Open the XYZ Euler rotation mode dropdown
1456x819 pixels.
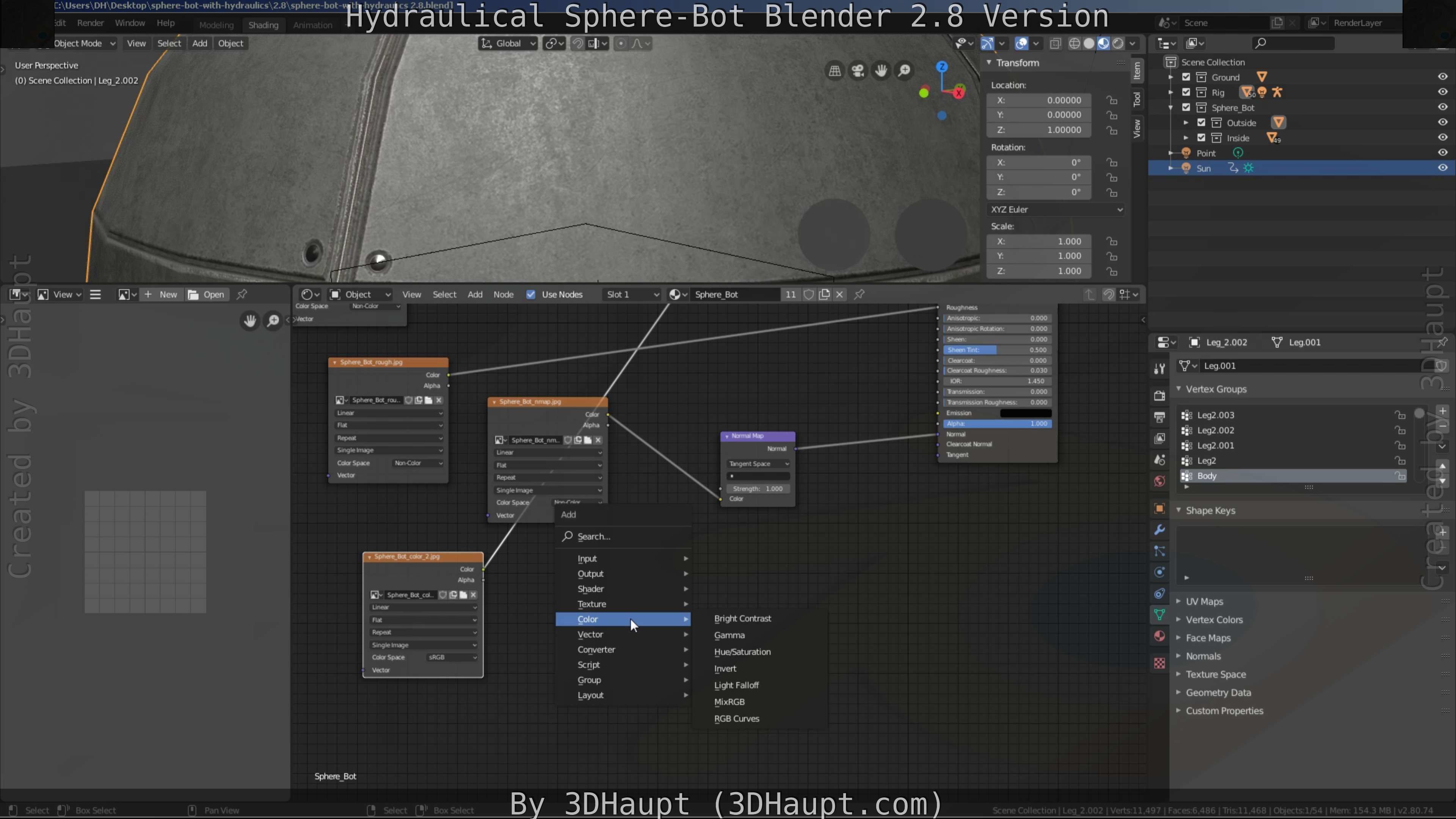tap(1055, 209)
